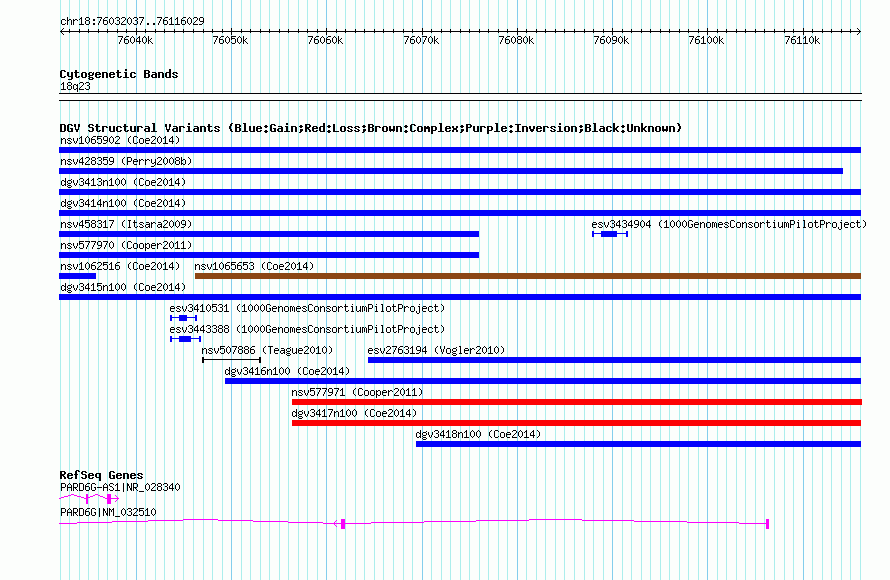
Task: Select the esv3443388 variant glyph
Action: click(x=185, y=339)
